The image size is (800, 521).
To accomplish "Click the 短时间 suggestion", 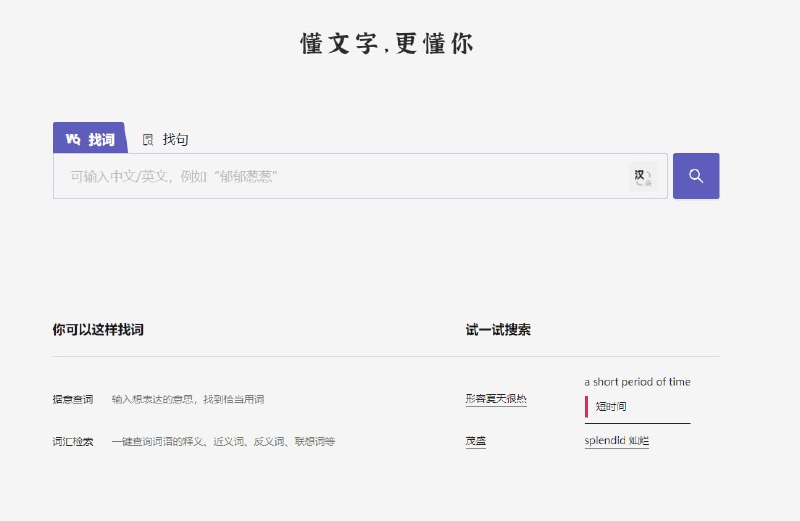I will coord(611,407).
